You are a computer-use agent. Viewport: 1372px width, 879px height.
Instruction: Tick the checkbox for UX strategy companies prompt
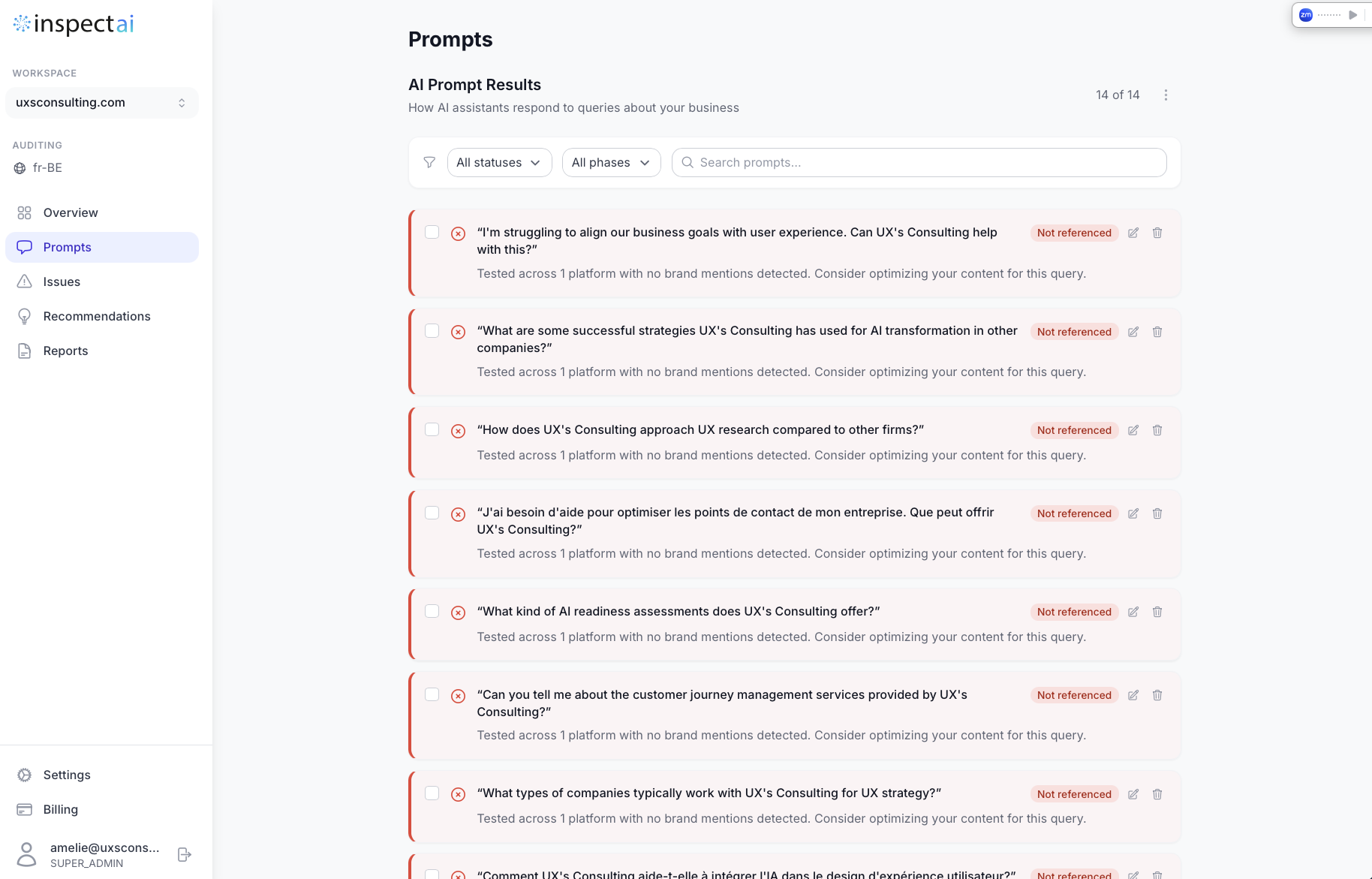[x=432, y=793]
